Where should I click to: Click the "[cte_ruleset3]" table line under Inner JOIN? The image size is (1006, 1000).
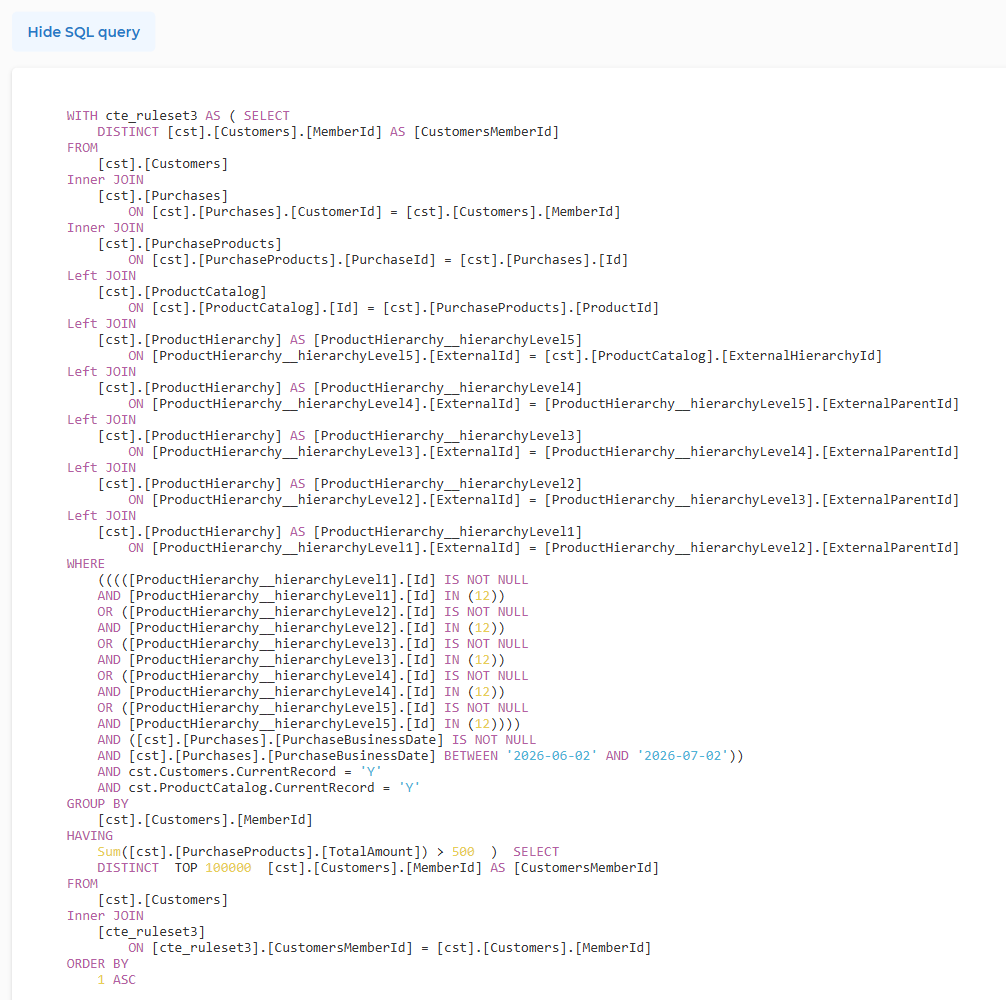tap(151, 932)
